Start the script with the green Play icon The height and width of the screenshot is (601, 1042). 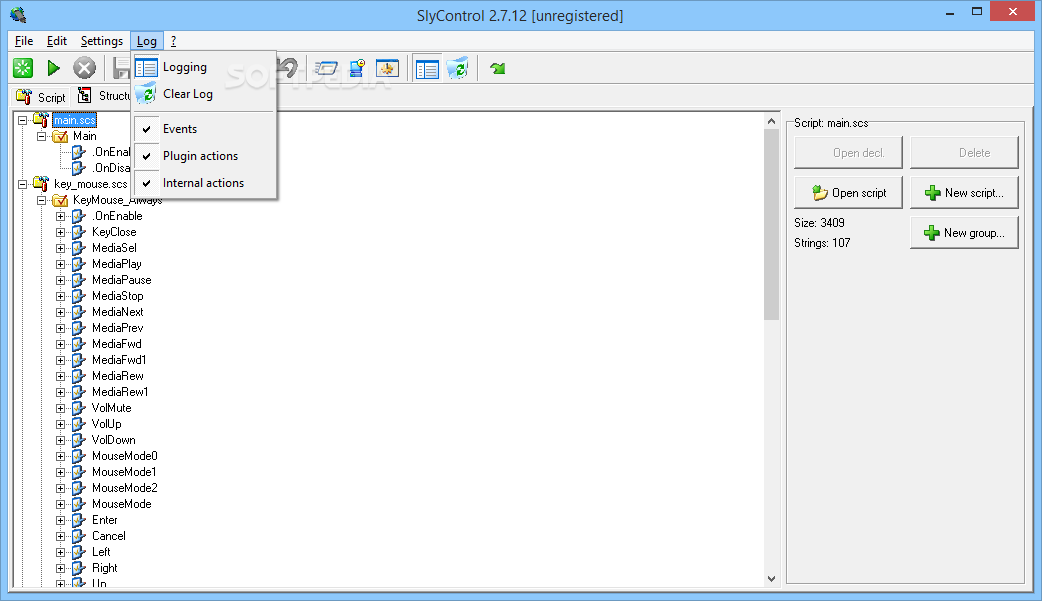click(x=54, y=68)
